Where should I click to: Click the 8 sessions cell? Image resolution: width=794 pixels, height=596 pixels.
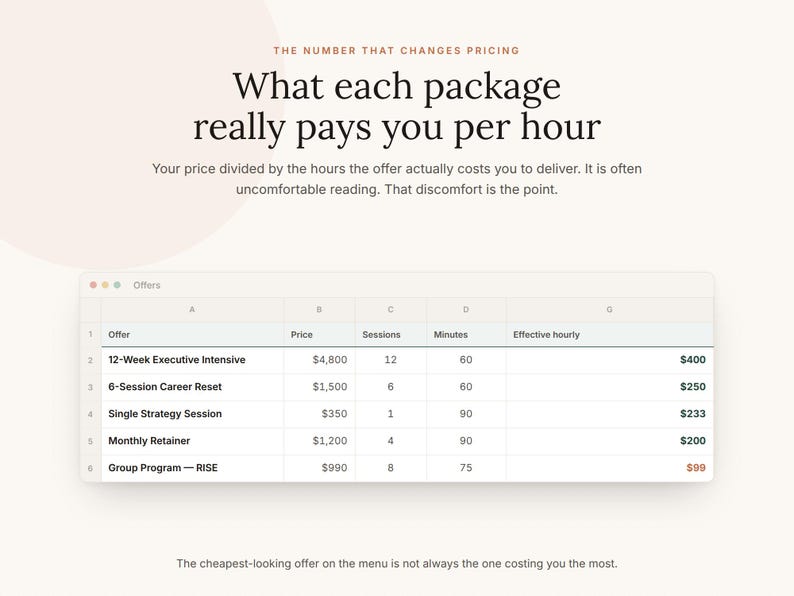pos(391,468)
